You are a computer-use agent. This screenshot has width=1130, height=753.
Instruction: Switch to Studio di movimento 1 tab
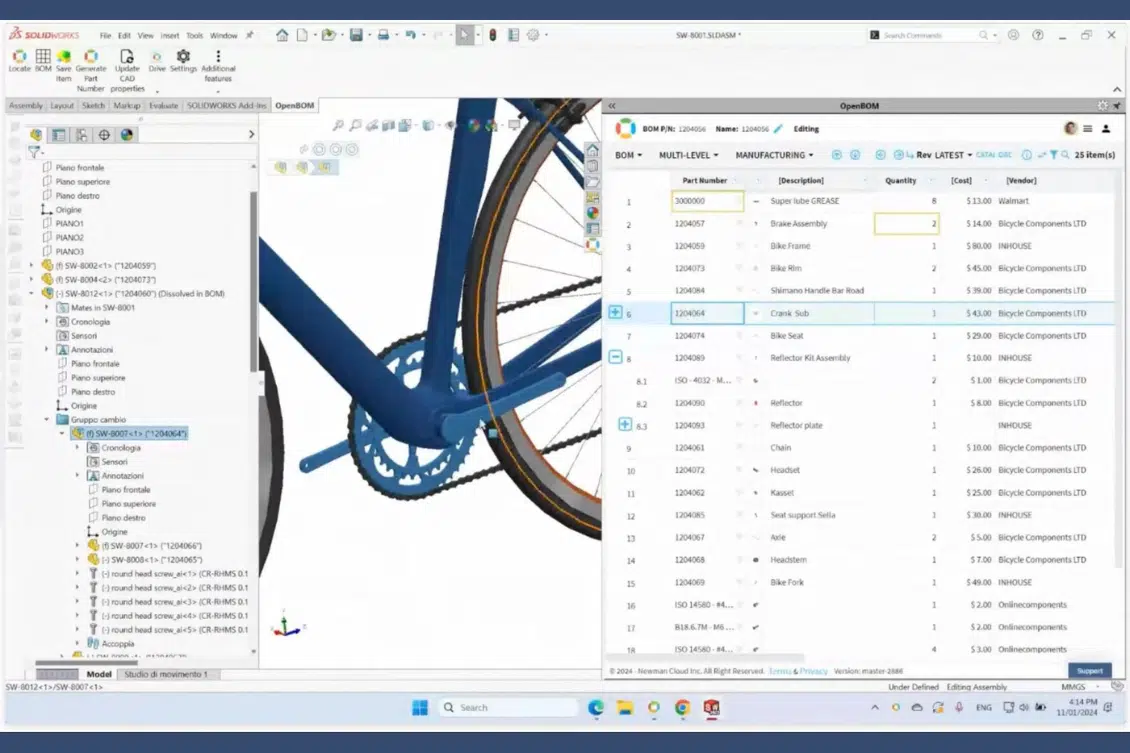coord(166,674)
